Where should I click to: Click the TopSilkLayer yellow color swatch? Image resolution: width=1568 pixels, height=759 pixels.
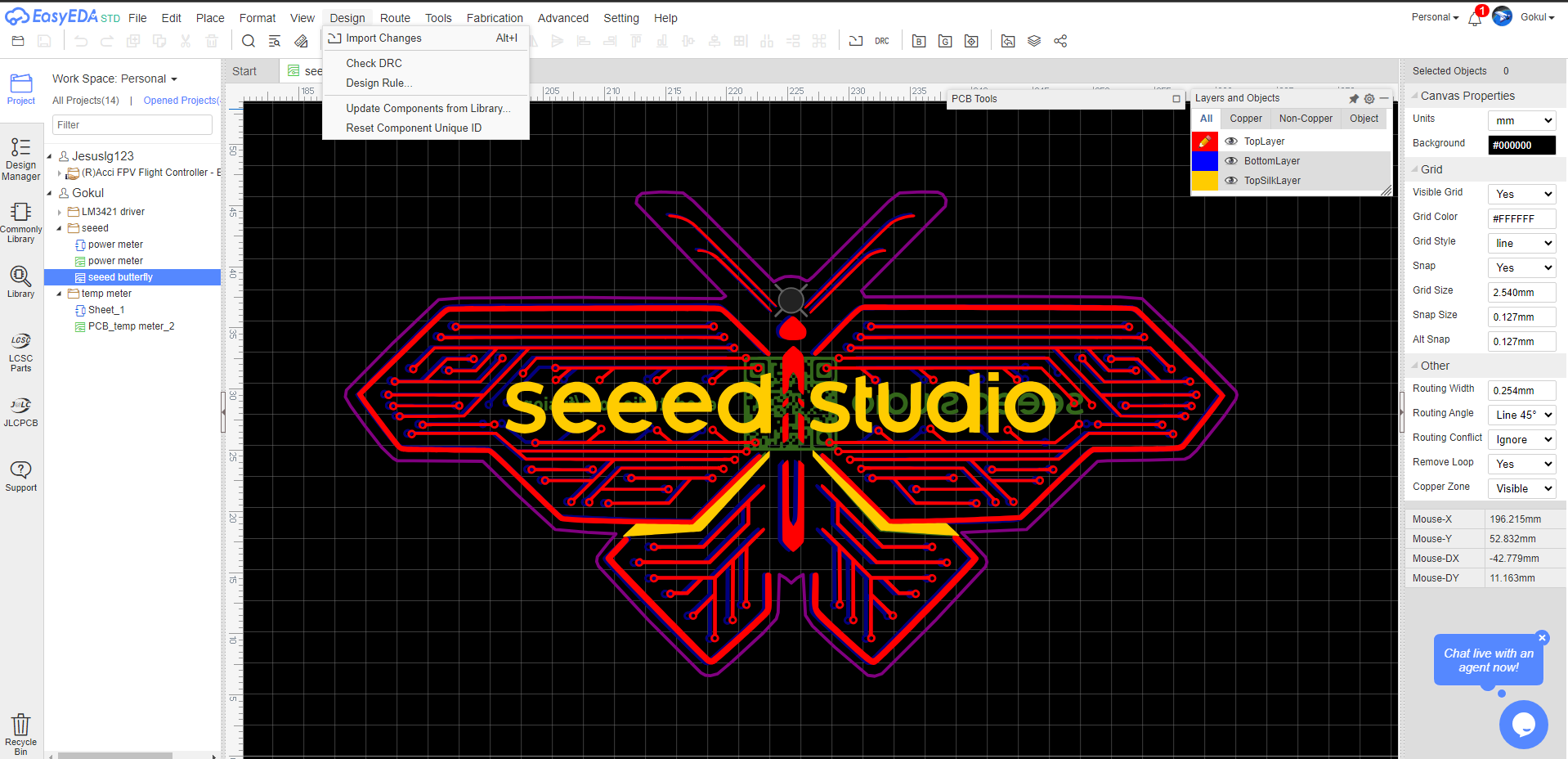point(1204,181)
